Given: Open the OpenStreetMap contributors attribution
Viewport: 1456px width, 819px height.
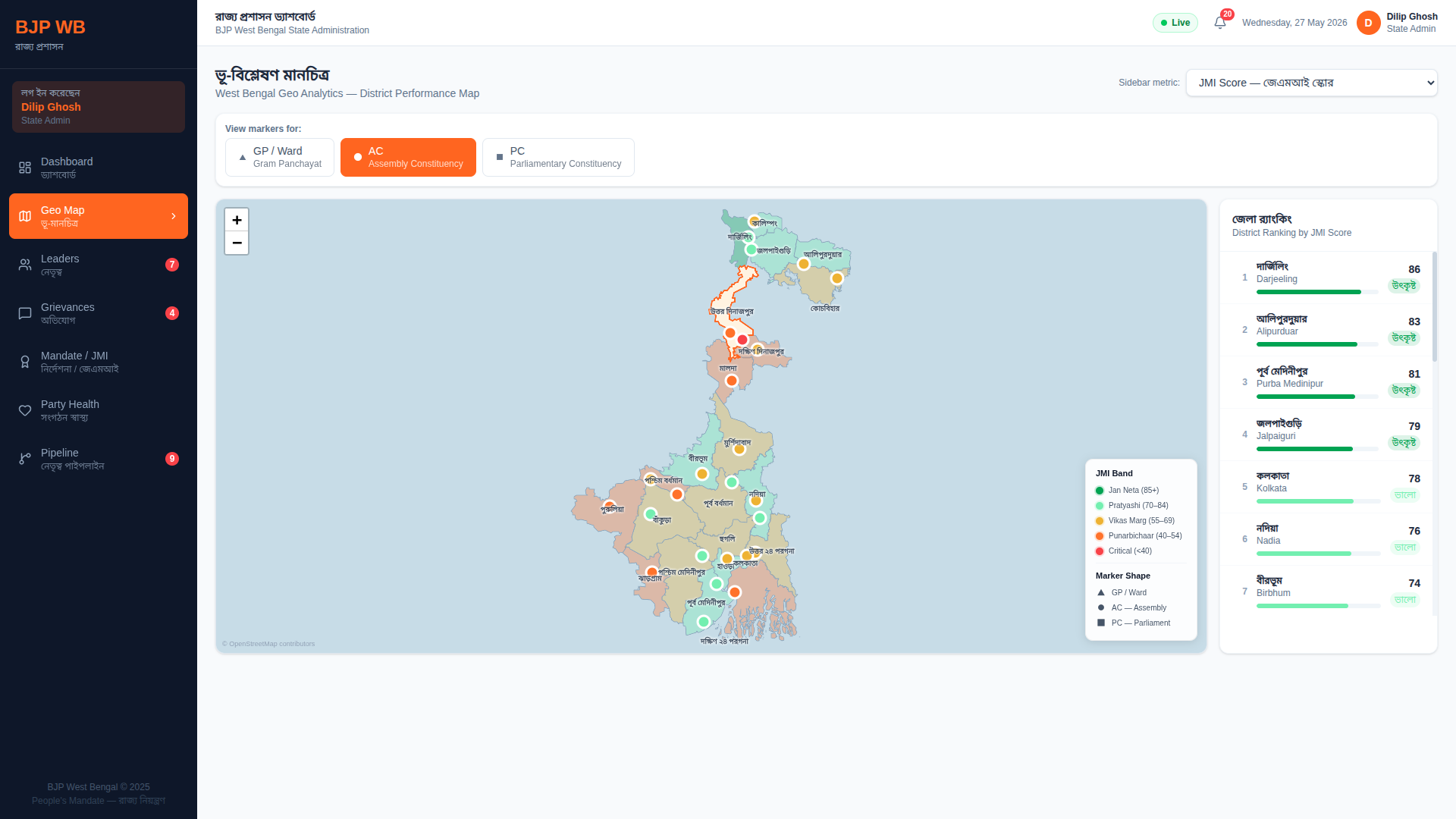Looking at the screenshot, I should [268, 644].
